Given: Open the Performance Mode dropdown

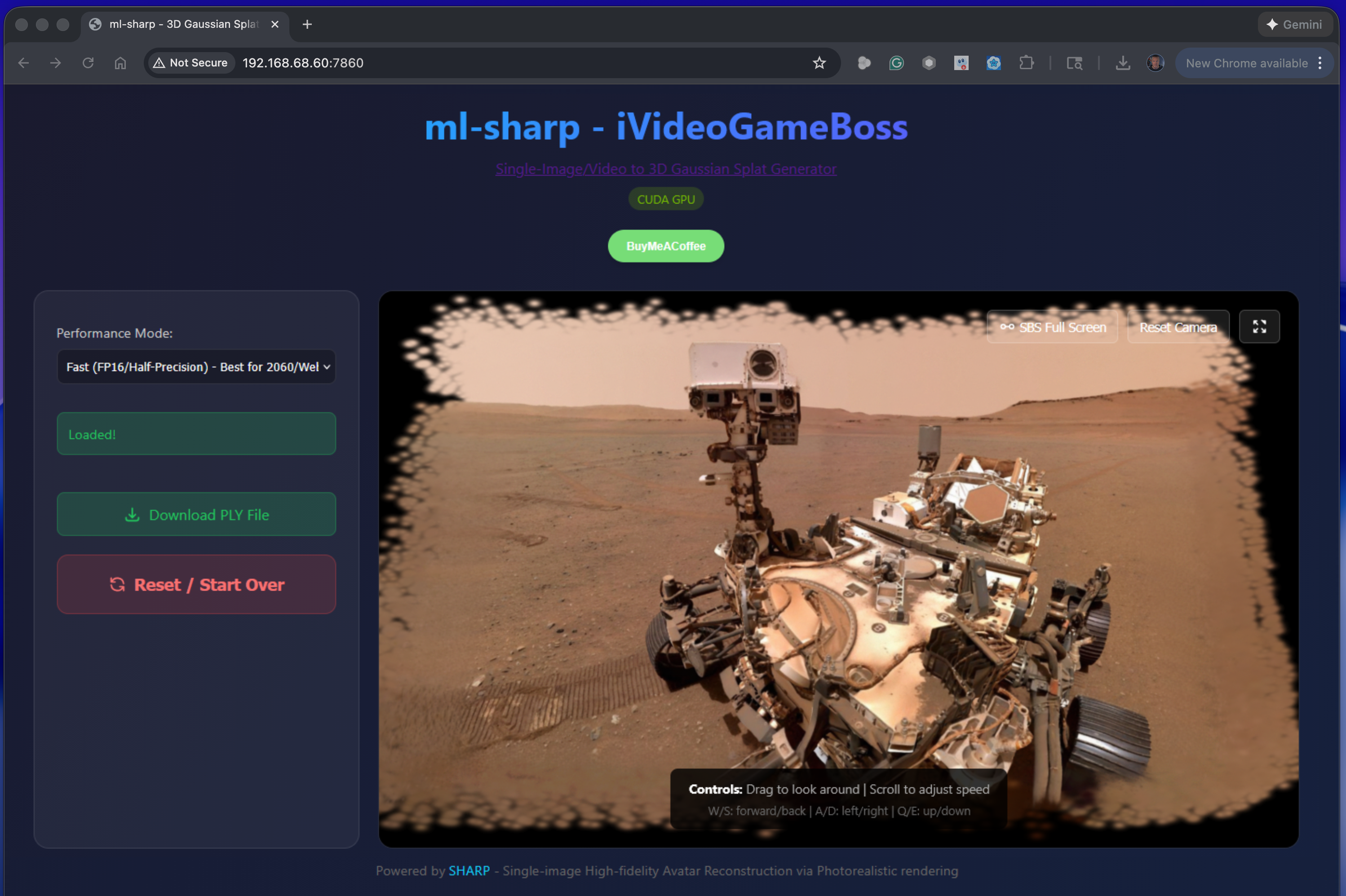Looking at the screenshot, I should coord(196,367).
